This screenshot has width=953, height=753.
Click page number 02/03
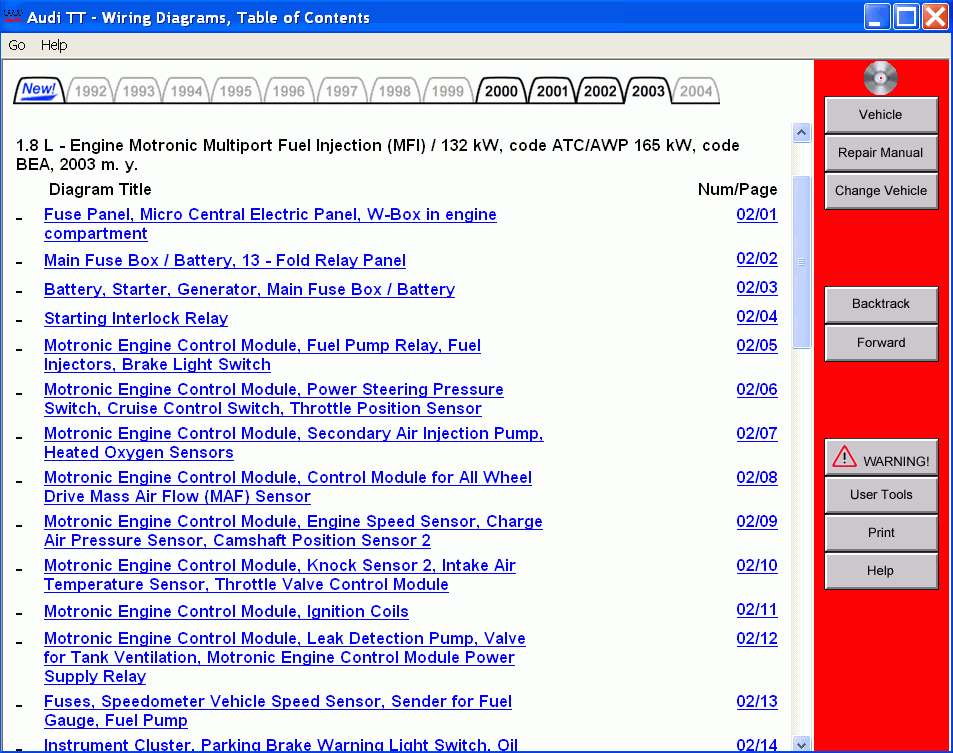click(x=757, y=287)
